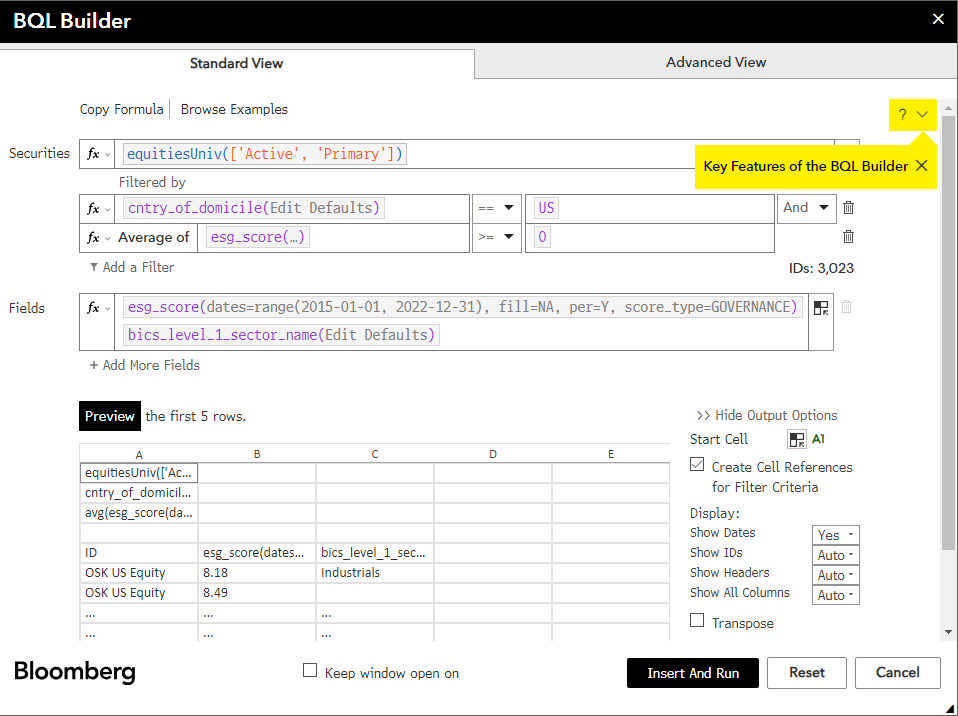Open the yellow help question-mark icon
This screenshot has width=958, height=716.
[x=905, y=115]
